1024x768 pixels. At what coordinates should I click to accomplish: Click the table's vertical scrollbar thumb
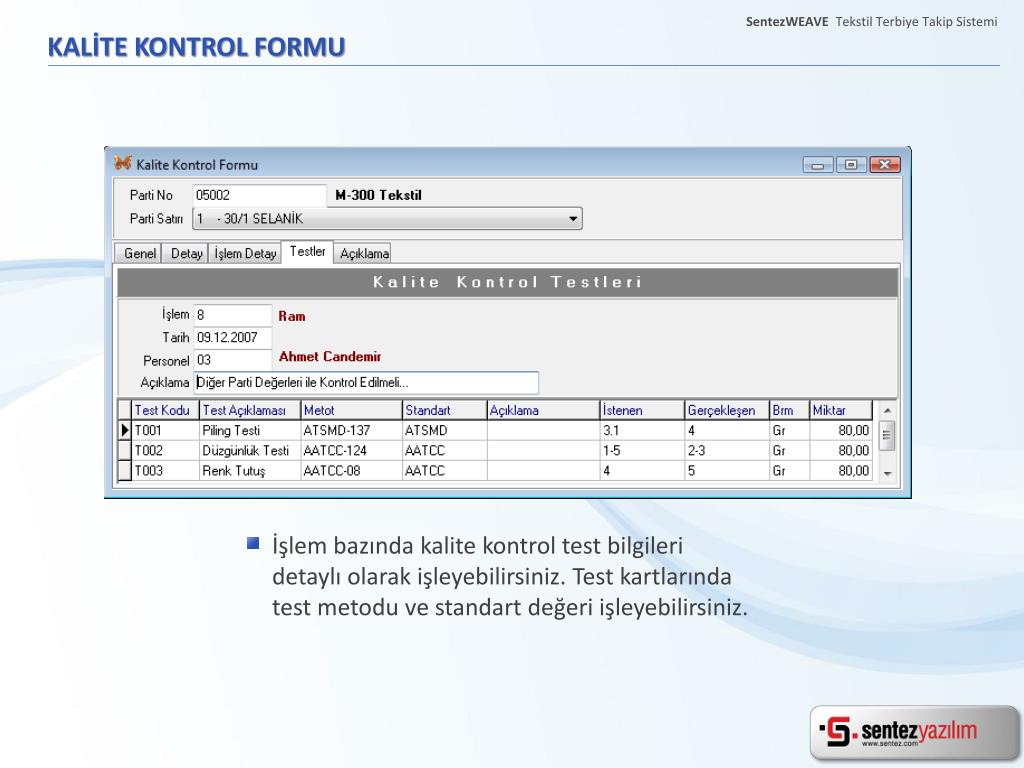887,436
